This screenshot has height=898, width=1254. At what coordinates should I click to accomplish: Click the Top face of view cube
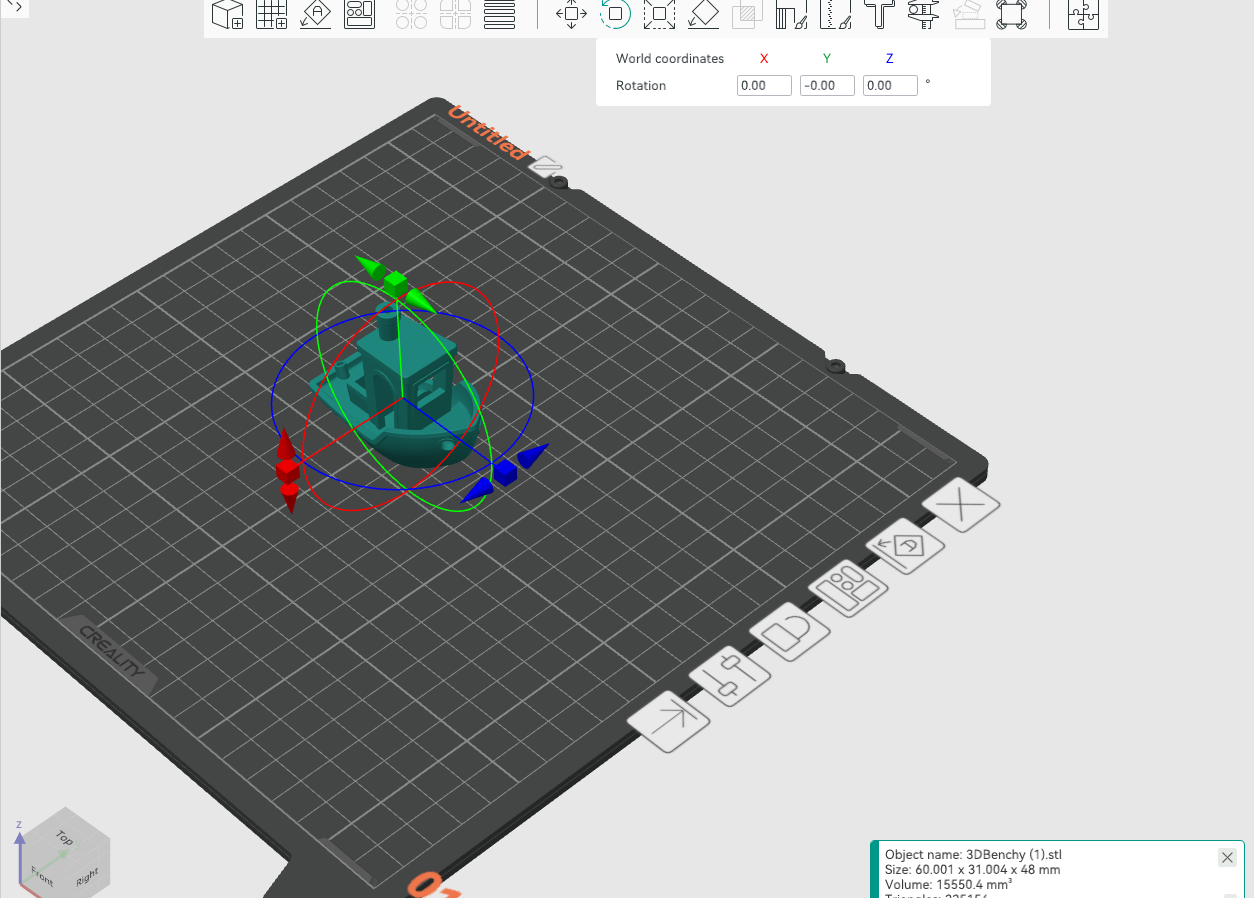[x=66, y=836]
